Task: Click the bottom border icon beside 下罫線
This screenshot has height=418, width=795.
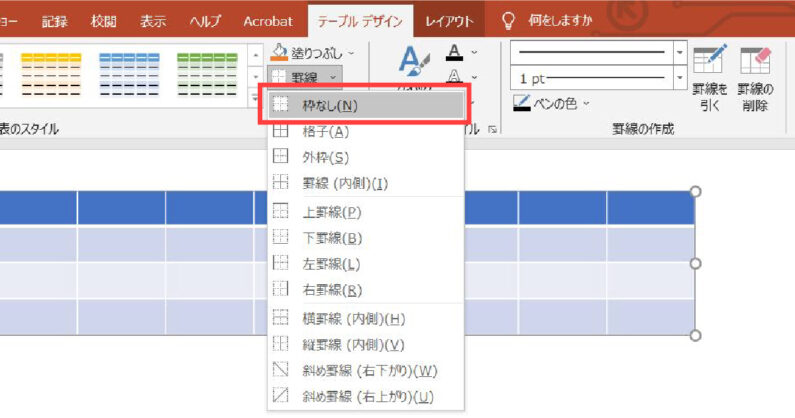Action: point(280,236)
